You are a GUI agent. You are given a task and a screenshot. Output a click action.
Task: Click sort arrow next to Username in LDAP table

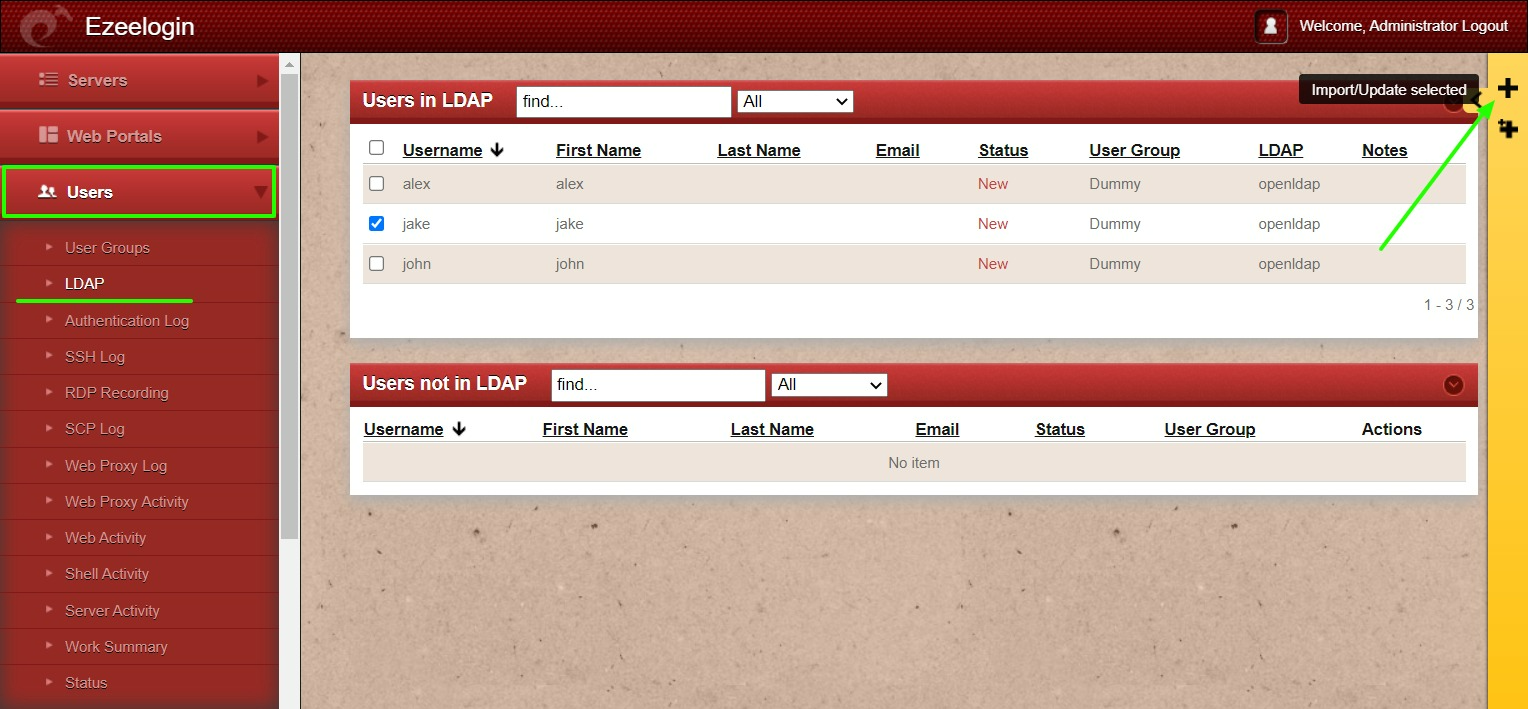[x=497, y=150]
